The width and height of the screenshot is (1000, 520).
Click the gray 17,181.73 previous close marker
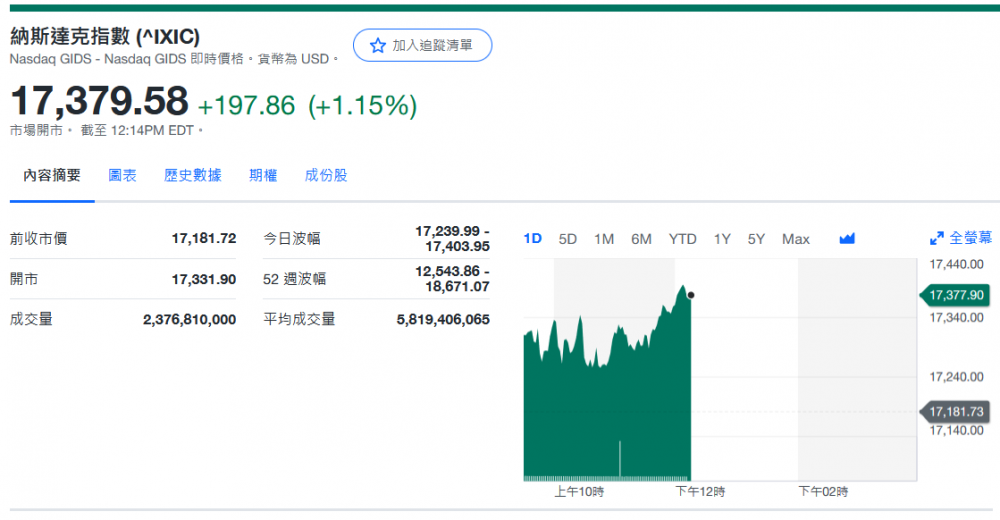pos(956,412)
